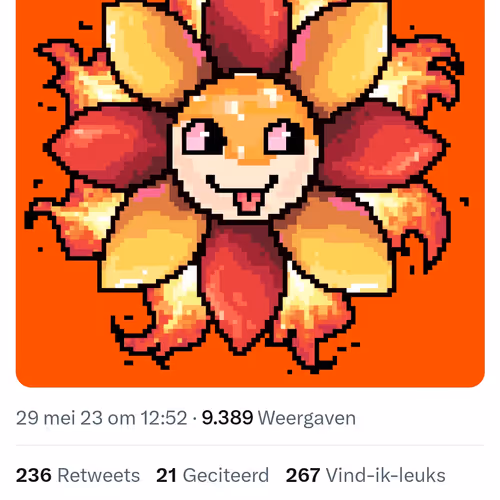Show the 236 Retweets list
This screenshot has width=500, height=500.
(78, 475)
